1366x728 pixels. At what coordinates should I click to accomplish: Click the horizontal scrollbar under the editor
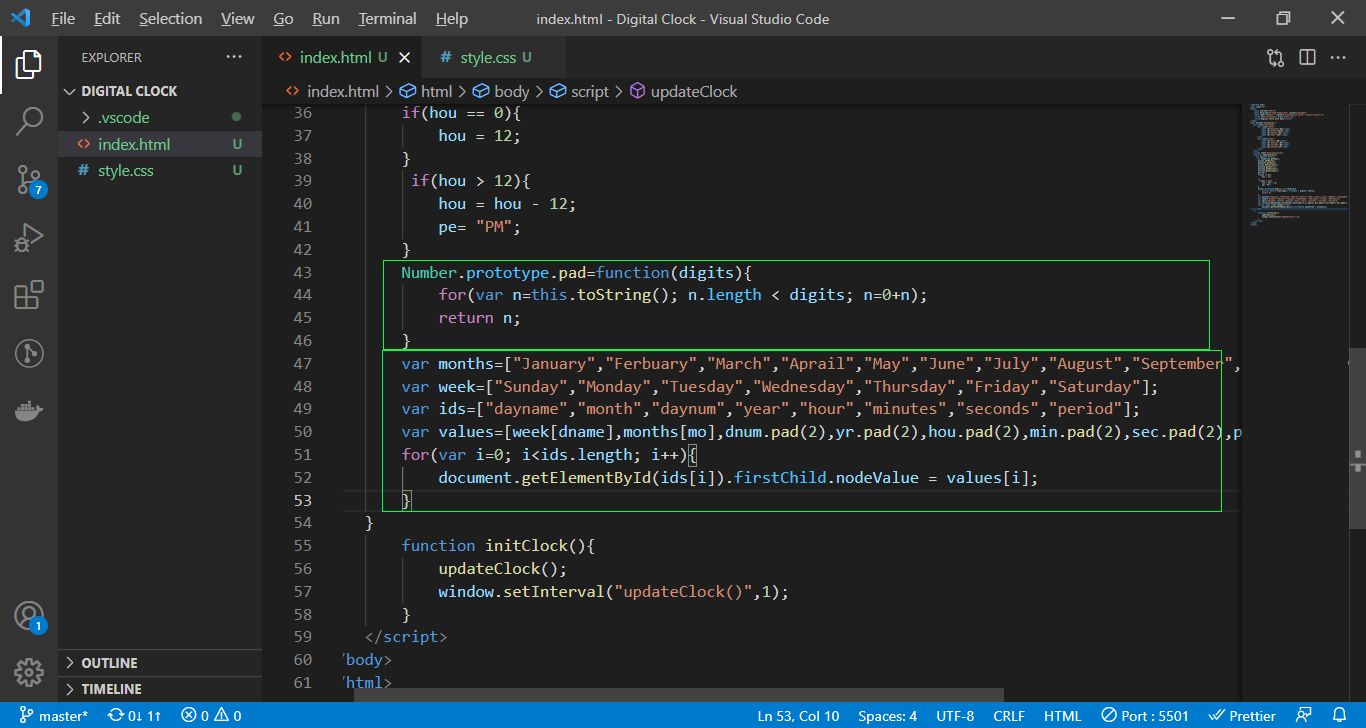pos(678,695)
